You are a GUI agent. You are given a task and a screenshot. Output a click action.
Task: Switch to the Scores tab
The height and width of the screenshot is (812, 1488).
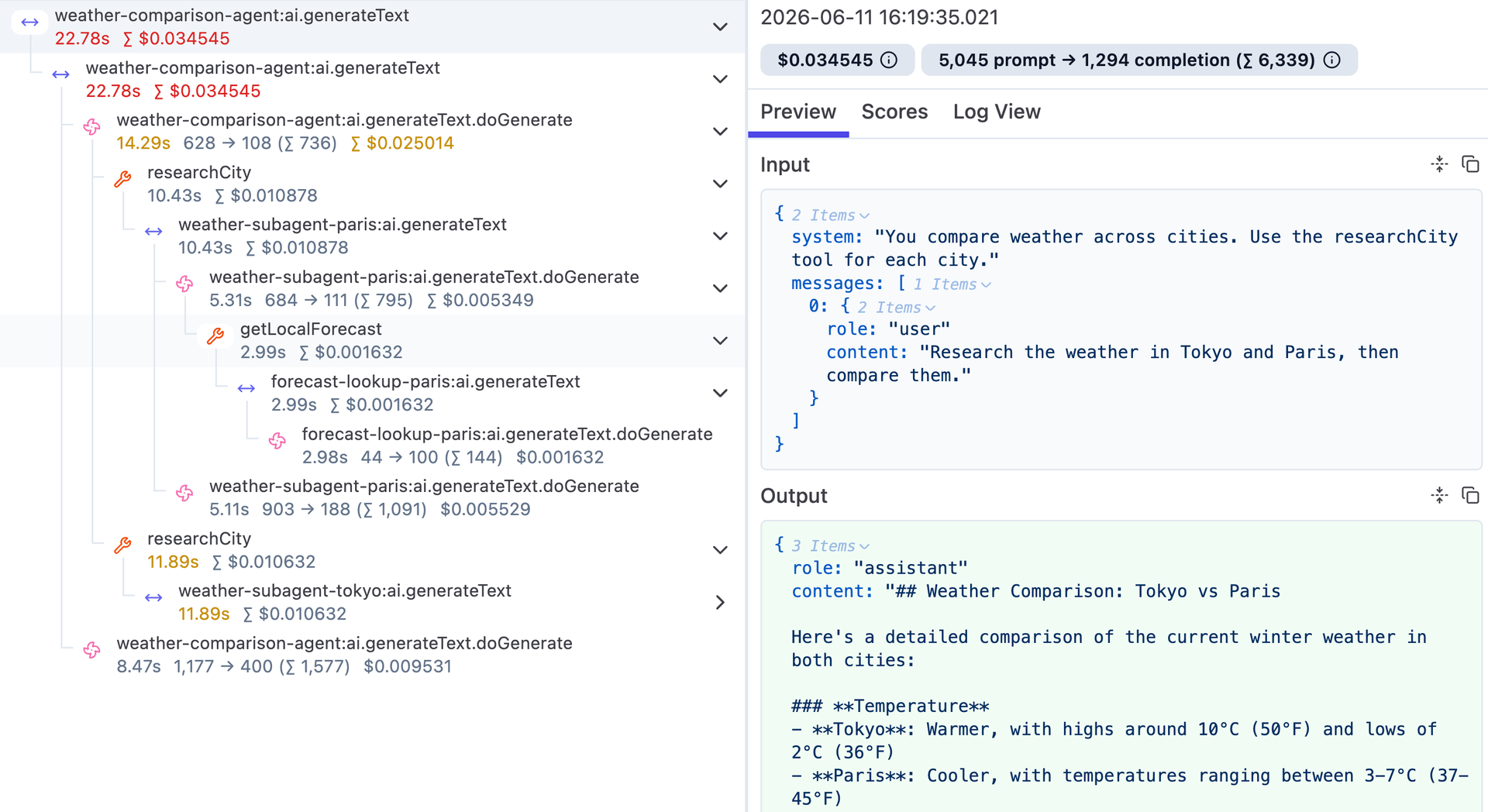pyautogui.click(x=894, y=112)
